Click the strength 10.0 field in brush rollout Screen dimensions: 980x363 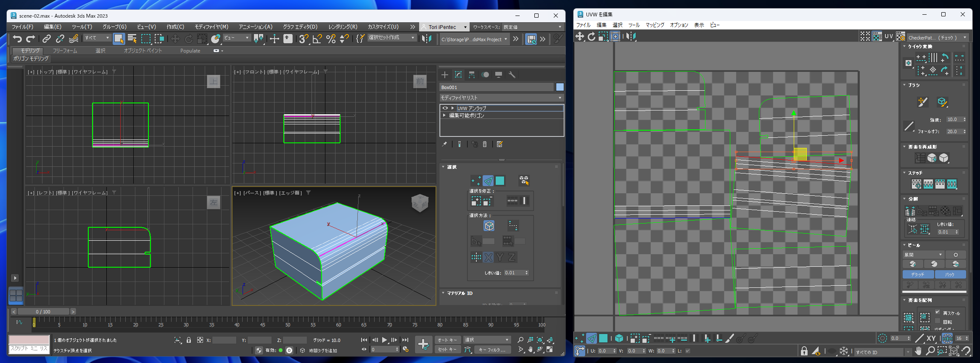coord(956,119)
